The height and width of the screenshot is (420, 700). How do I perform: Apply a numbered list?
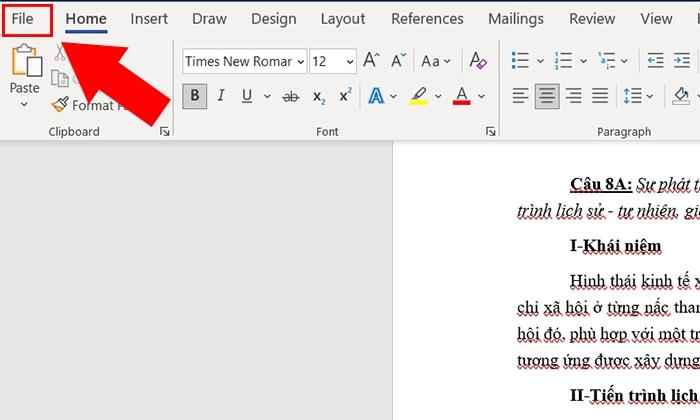(x=563, y=60)
